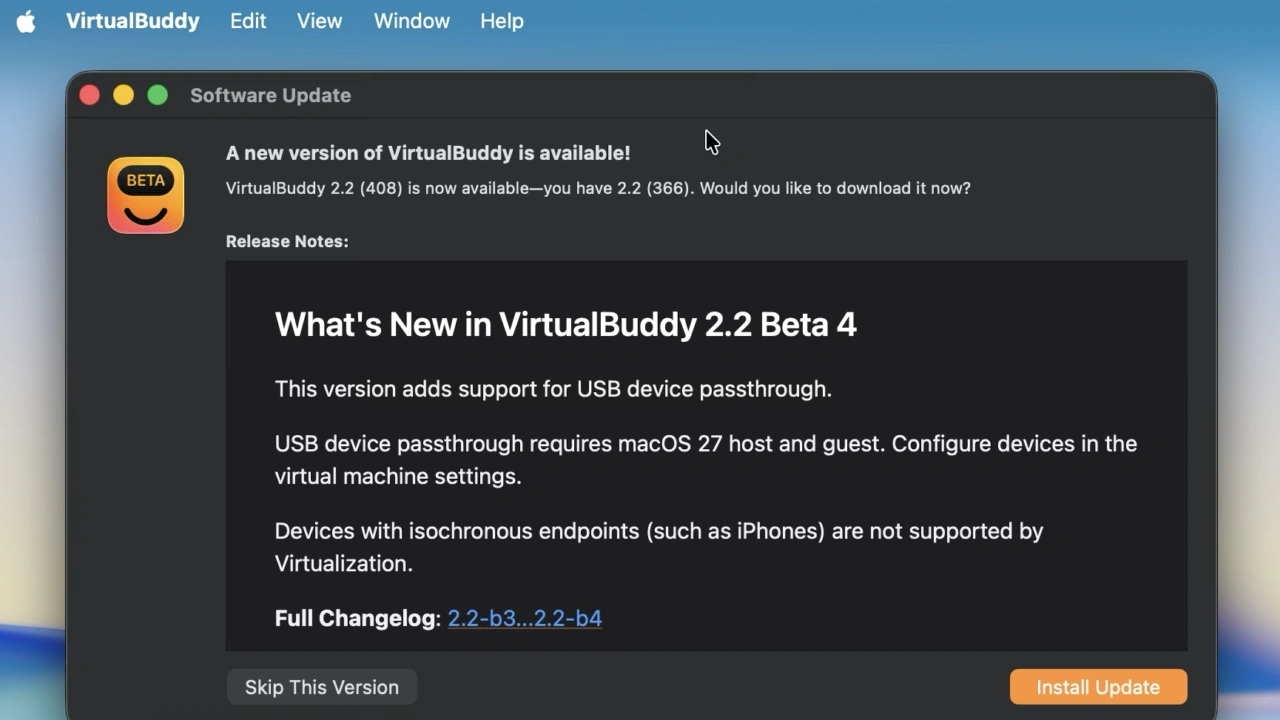
Task: Open the Window menu
Action: click(x=412, y=21)
